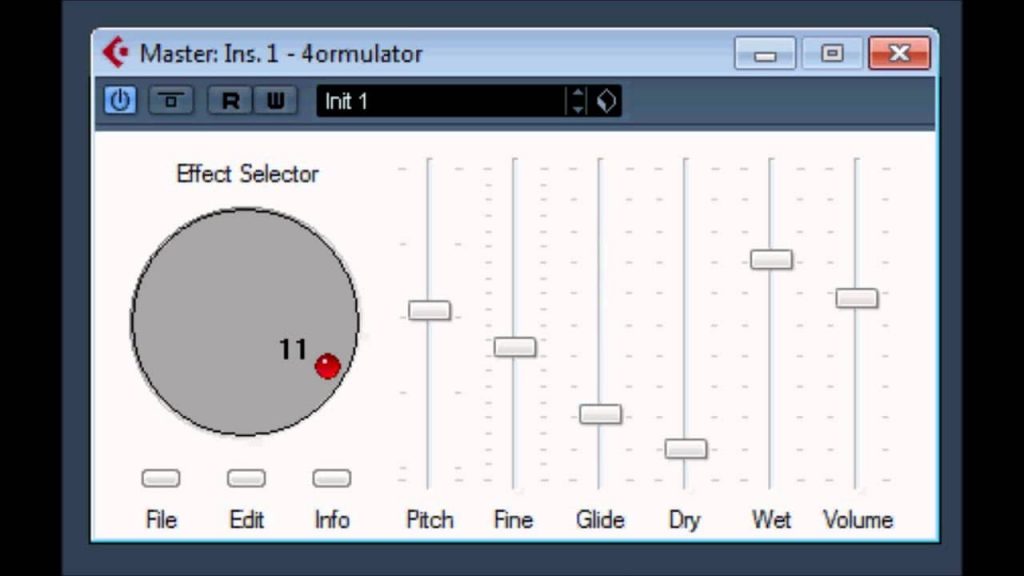
Task: Click the Fine slider handle
Action: coord(515,347)
